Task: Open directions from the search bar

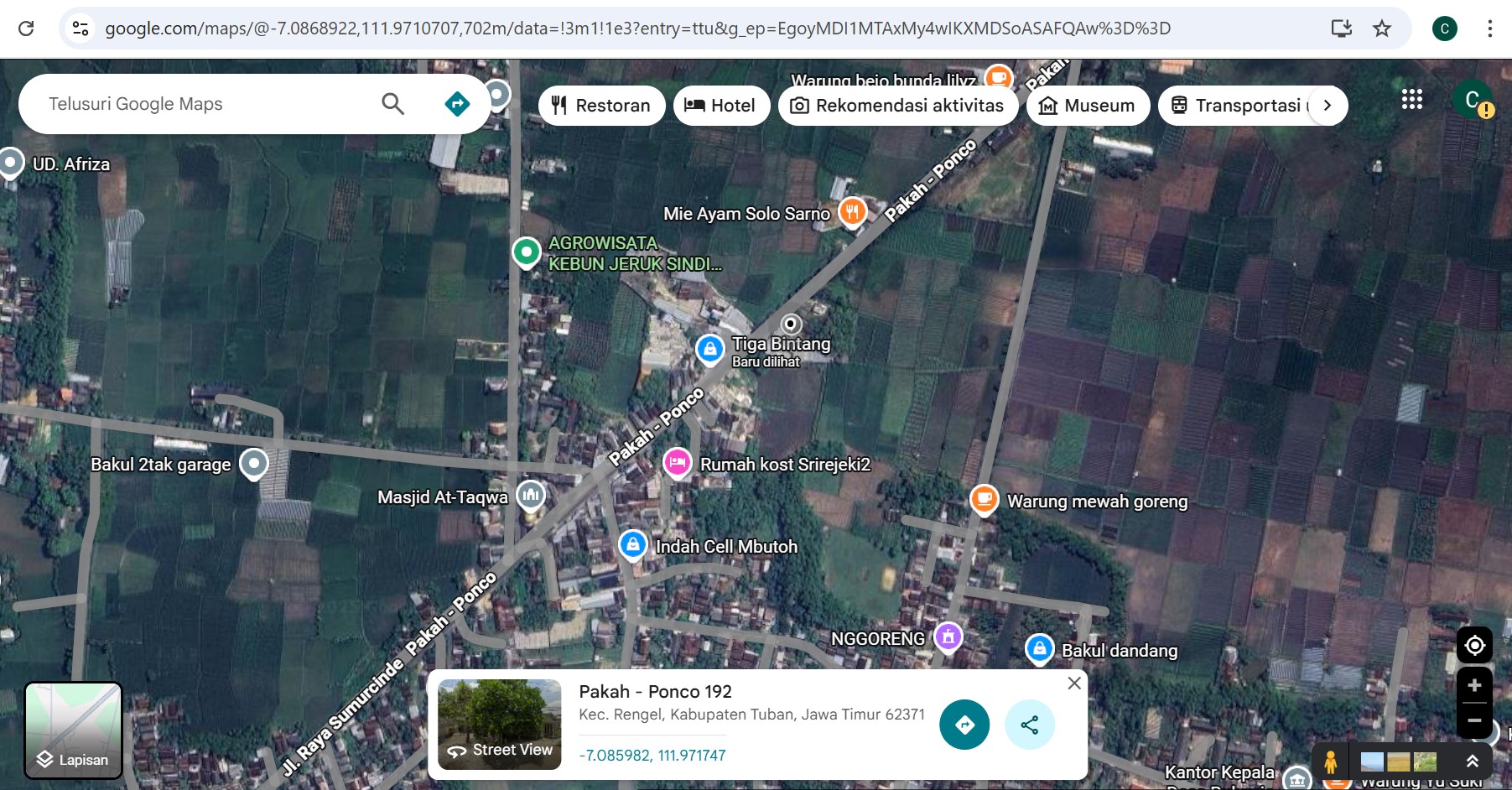Action: pyautogui.click(x=457, y=104)
